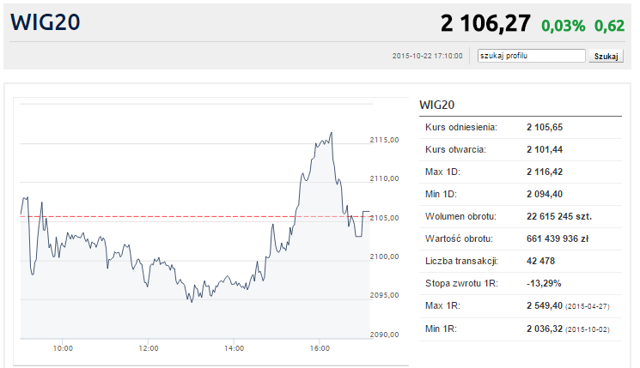Click the Stopa zwrotu 1R value
Image resolution: width=640 pixels, height=368 pixels.
(544, 283)
